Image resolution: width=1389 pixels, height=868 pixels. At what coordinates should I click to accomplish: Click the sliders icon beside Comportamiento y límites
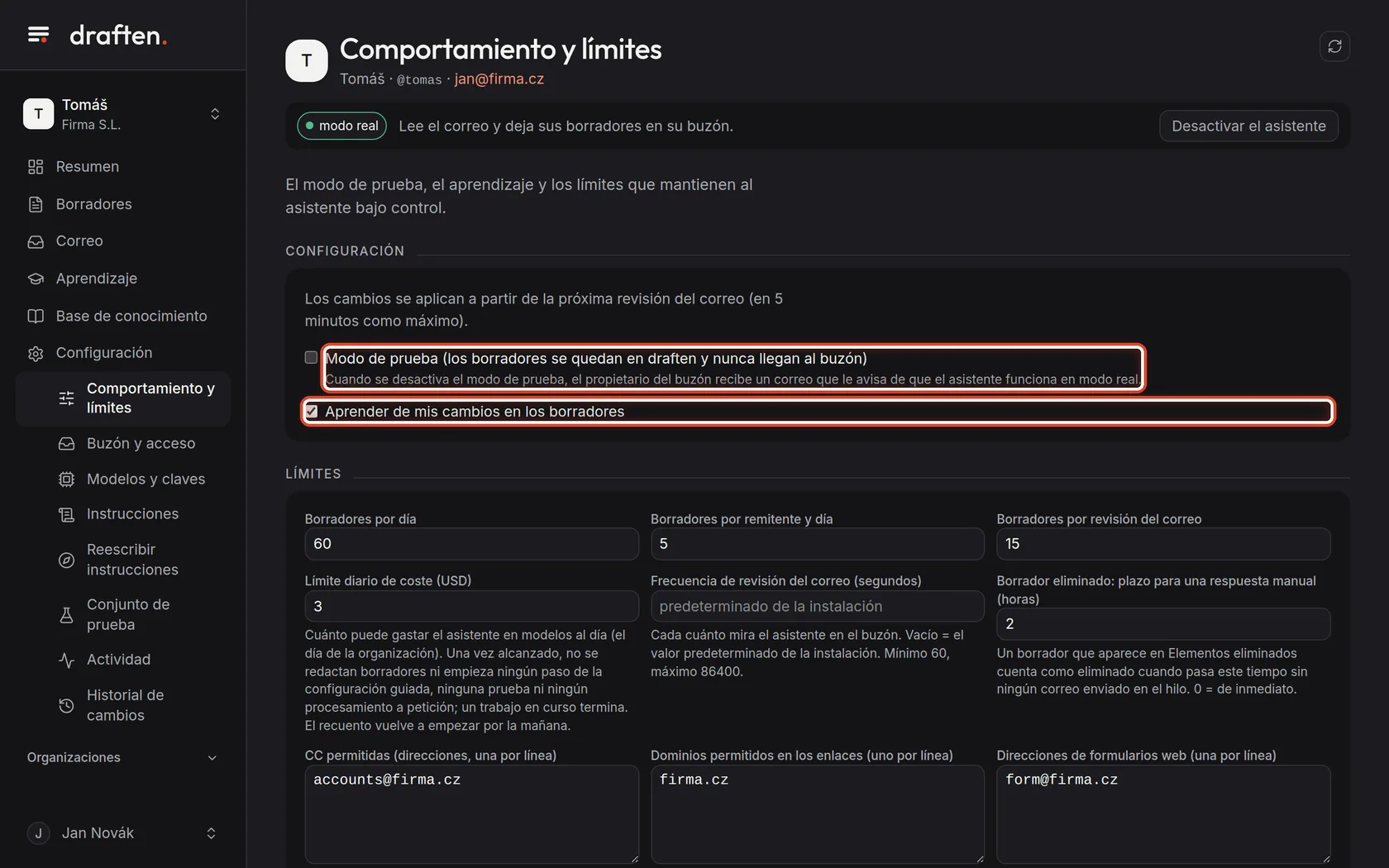click(x=67, y=398)
